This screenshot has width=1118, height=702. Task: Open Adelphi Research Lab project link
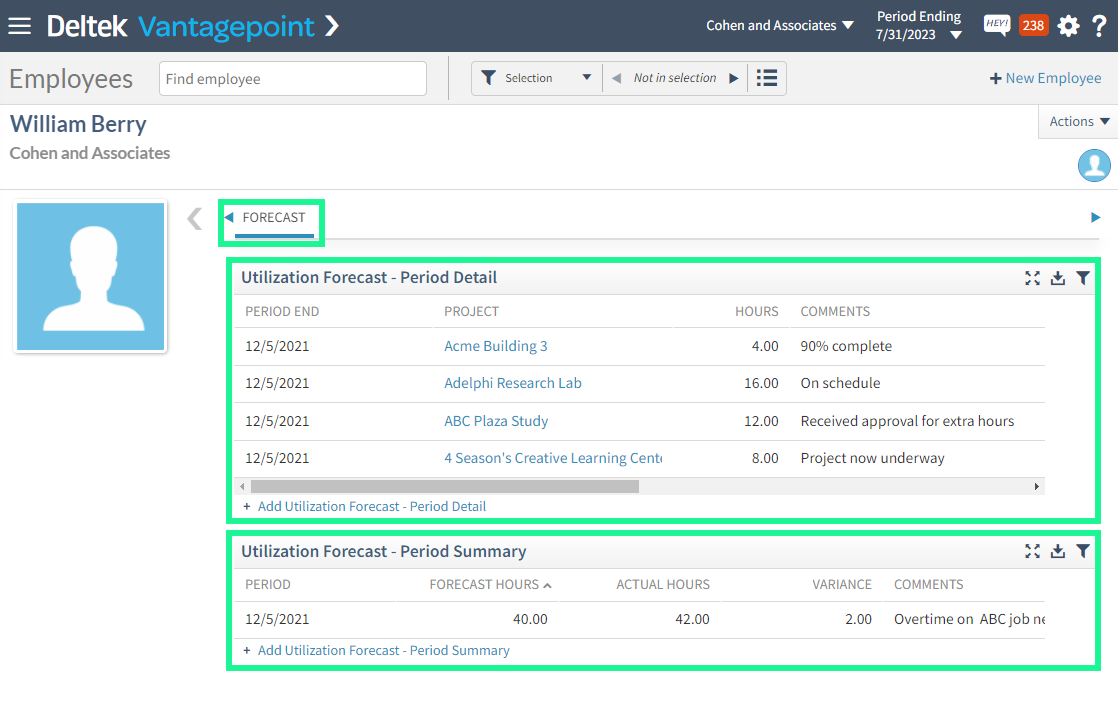(x=513, y=383)
